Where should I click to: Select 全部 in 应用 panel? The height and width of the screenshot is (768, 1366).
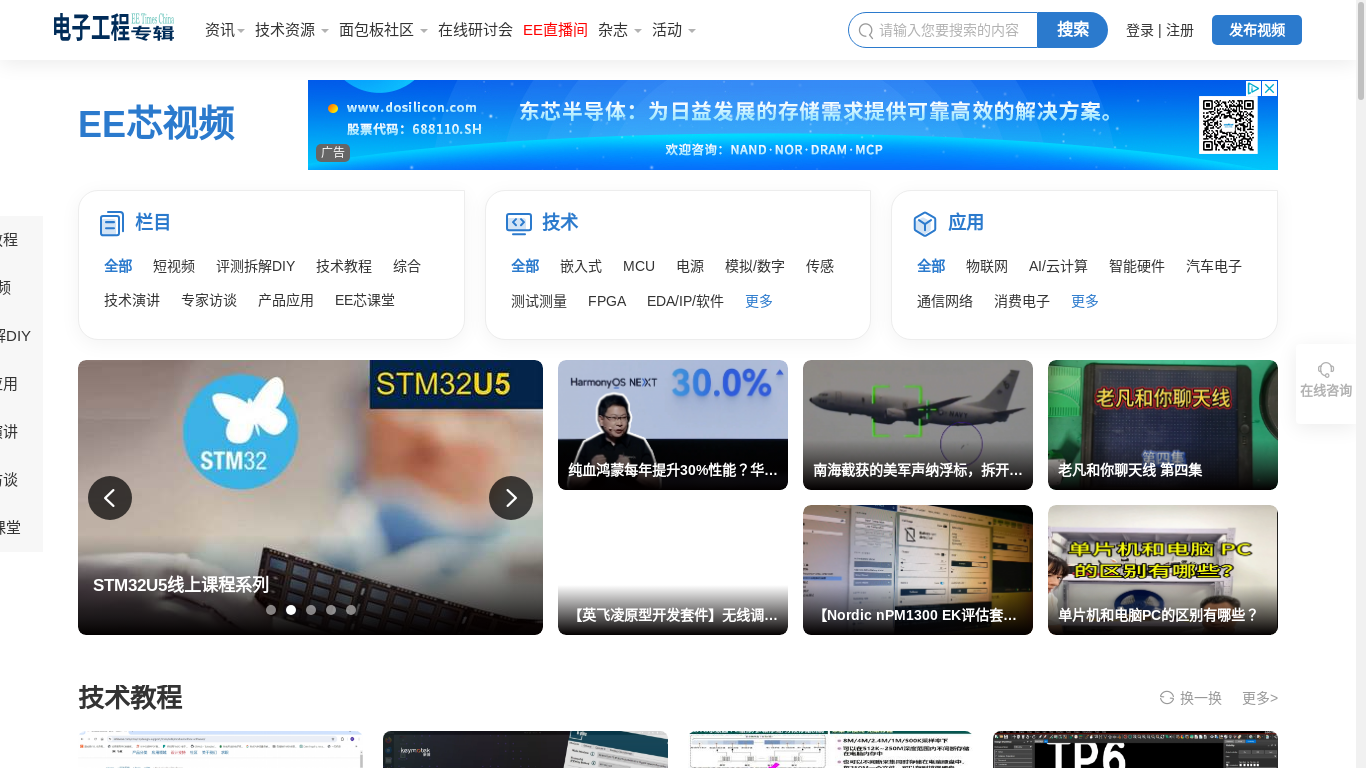pyautogui.click(x=931, y=266)
